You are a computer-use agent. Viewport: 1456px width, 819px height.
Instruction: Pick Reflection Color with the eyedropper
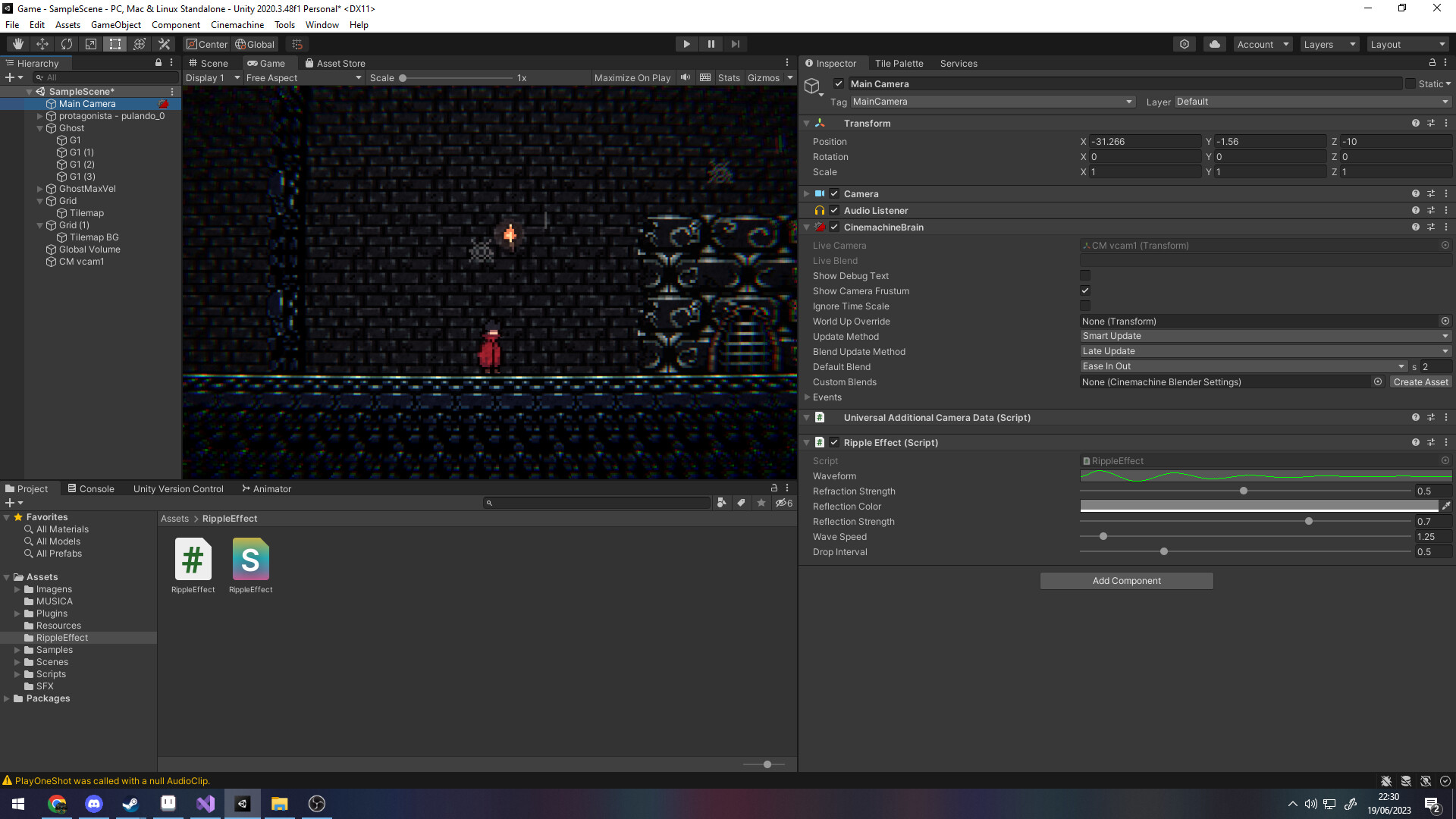point(1447,506)
